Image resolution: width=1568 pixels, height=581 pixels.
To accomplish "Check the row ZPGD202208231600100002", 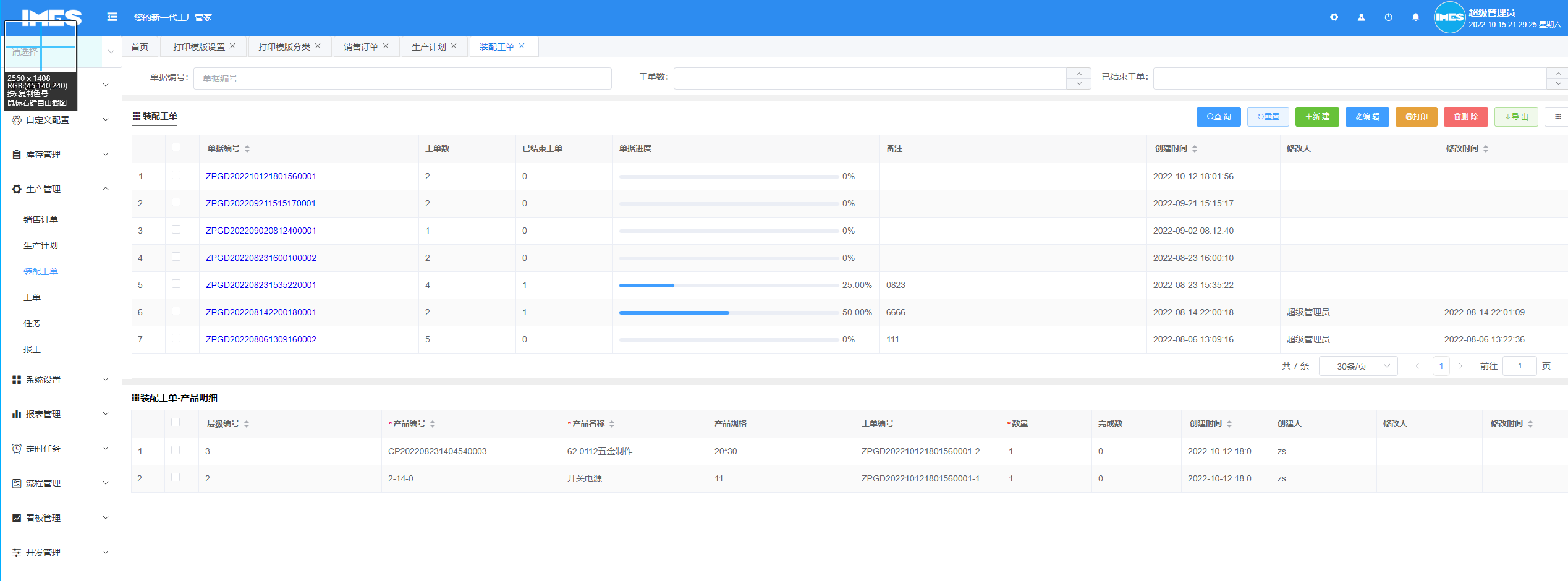I will pos(176,257).
